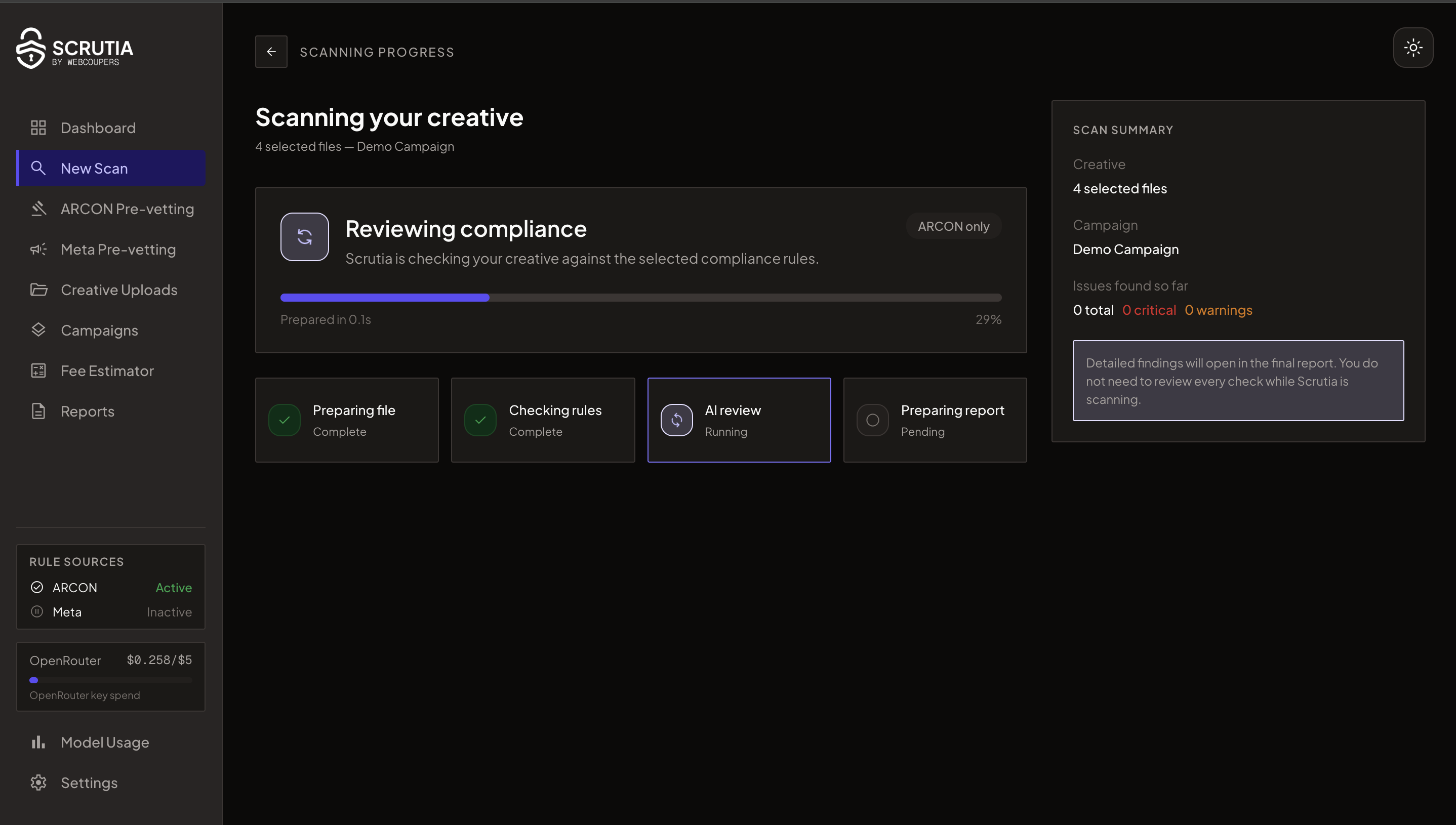This screenshot has height=825, width=1456.
Task: Click Meta inactive pause circle icon
Action: coord(37,611)
